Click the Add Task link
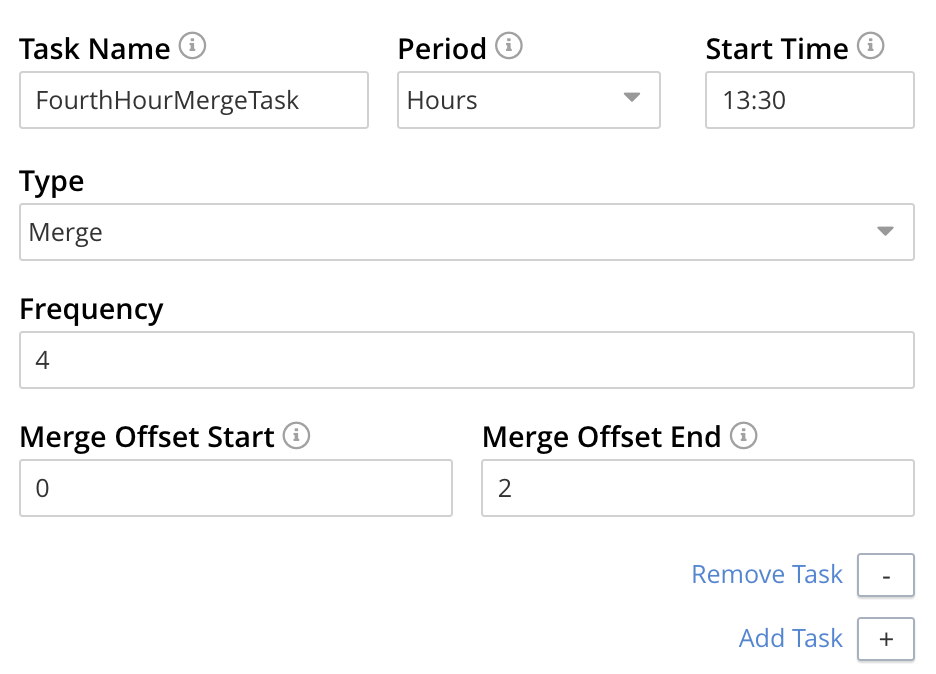The width and height of the screenshot is (936, 674). pyautogui.click(x=790, y=638)
